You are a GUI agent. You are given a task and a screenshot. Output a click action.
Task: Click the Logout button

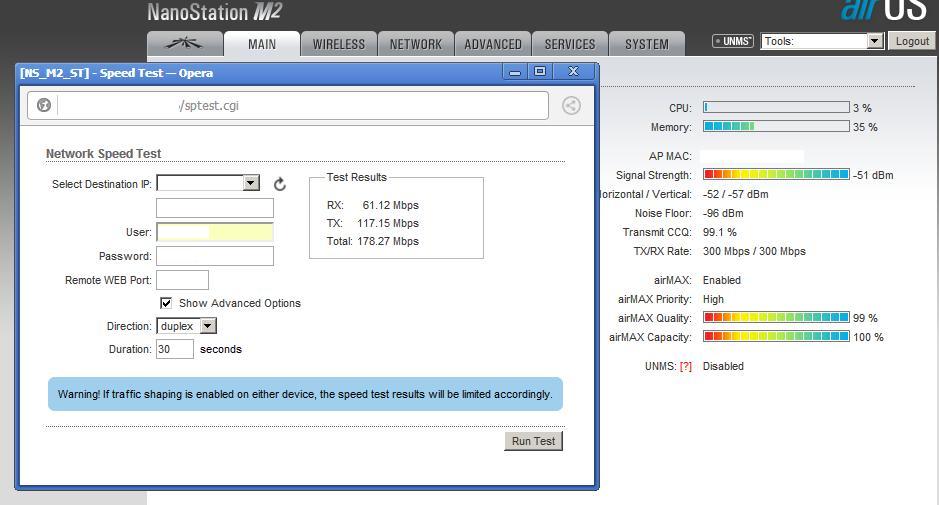click(912, 41)
